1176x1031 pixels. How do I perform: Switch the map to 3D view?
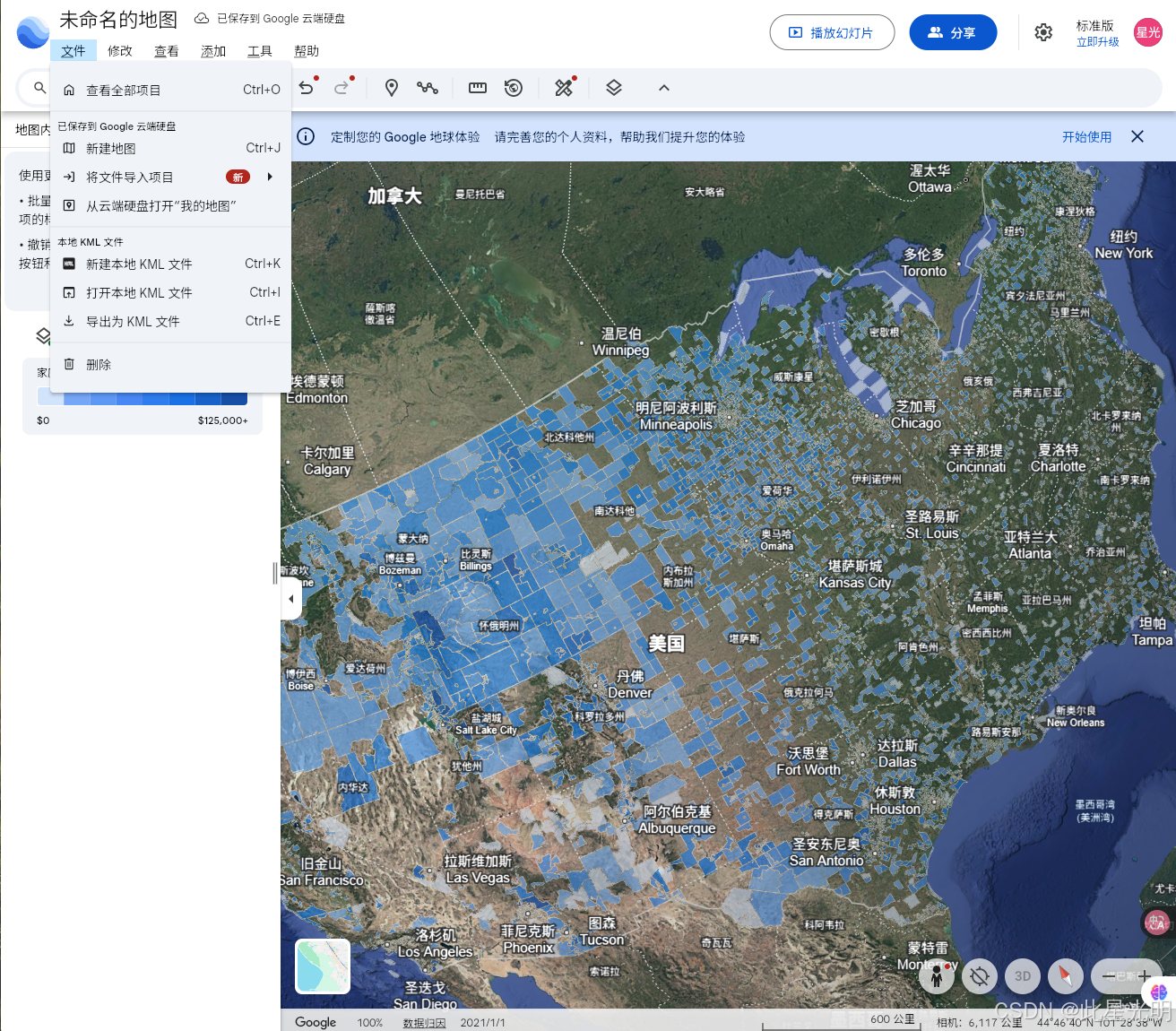[1023, 975]
